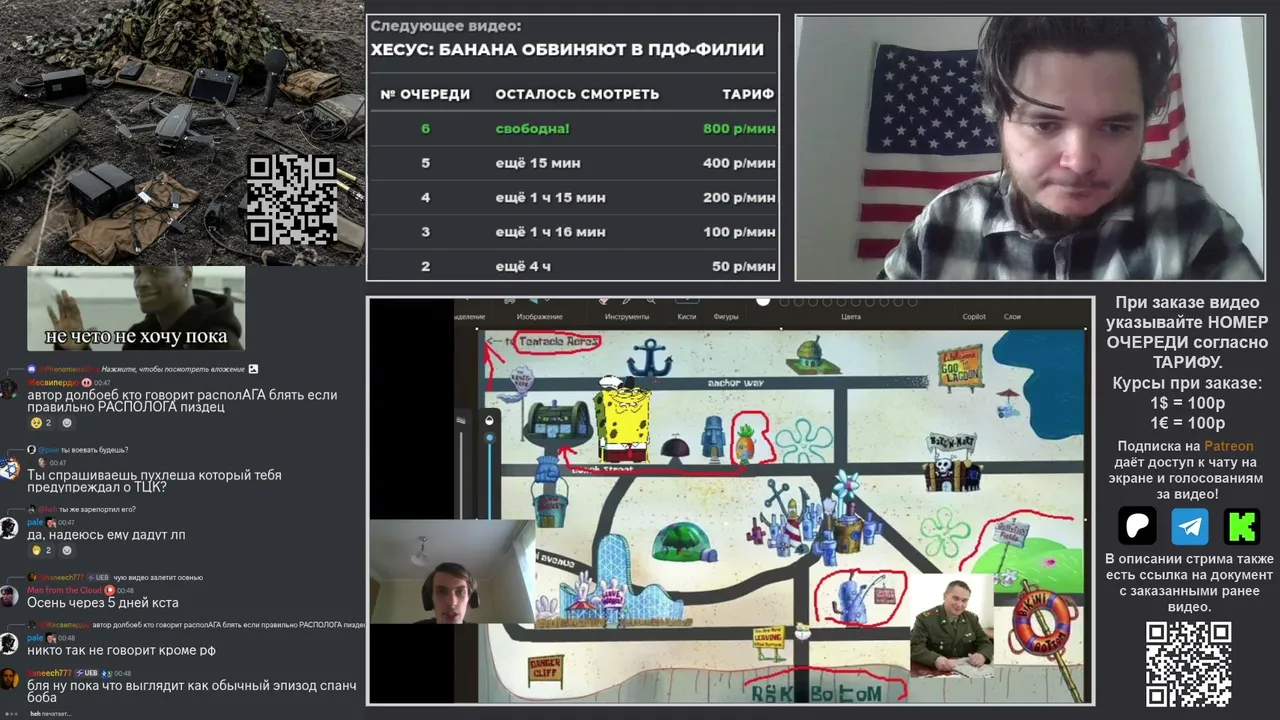Click the headphone-wearing webcam overlay
The height and width of the screenshot is (720, 1280).
pyautogui.click(x=452, y=571)
